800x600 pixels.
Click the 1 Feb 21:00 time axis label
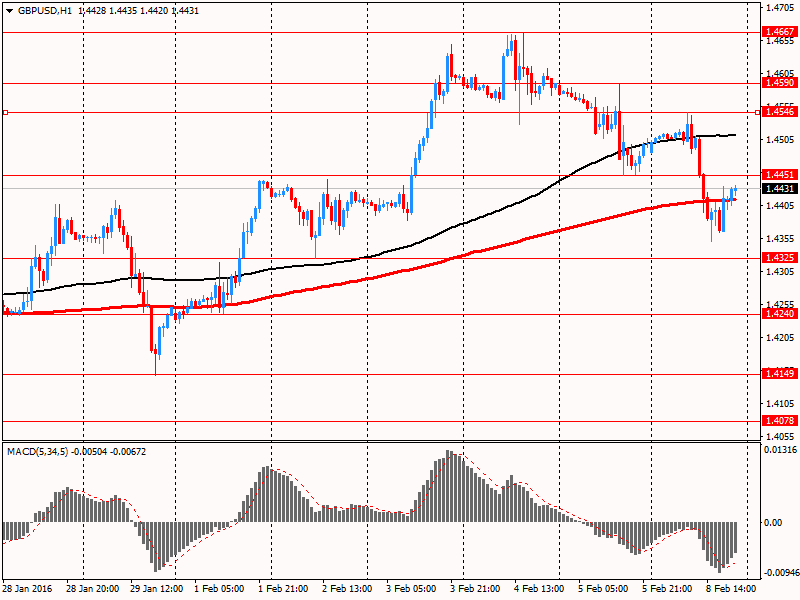(283, 589)
